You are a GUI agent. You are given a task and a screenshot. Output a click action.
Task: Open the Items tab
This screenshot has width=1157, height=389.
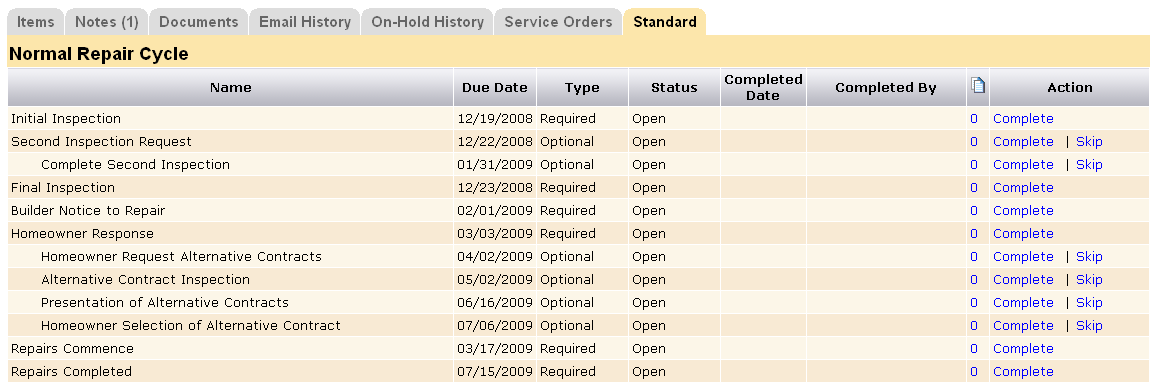pos(35,22)
